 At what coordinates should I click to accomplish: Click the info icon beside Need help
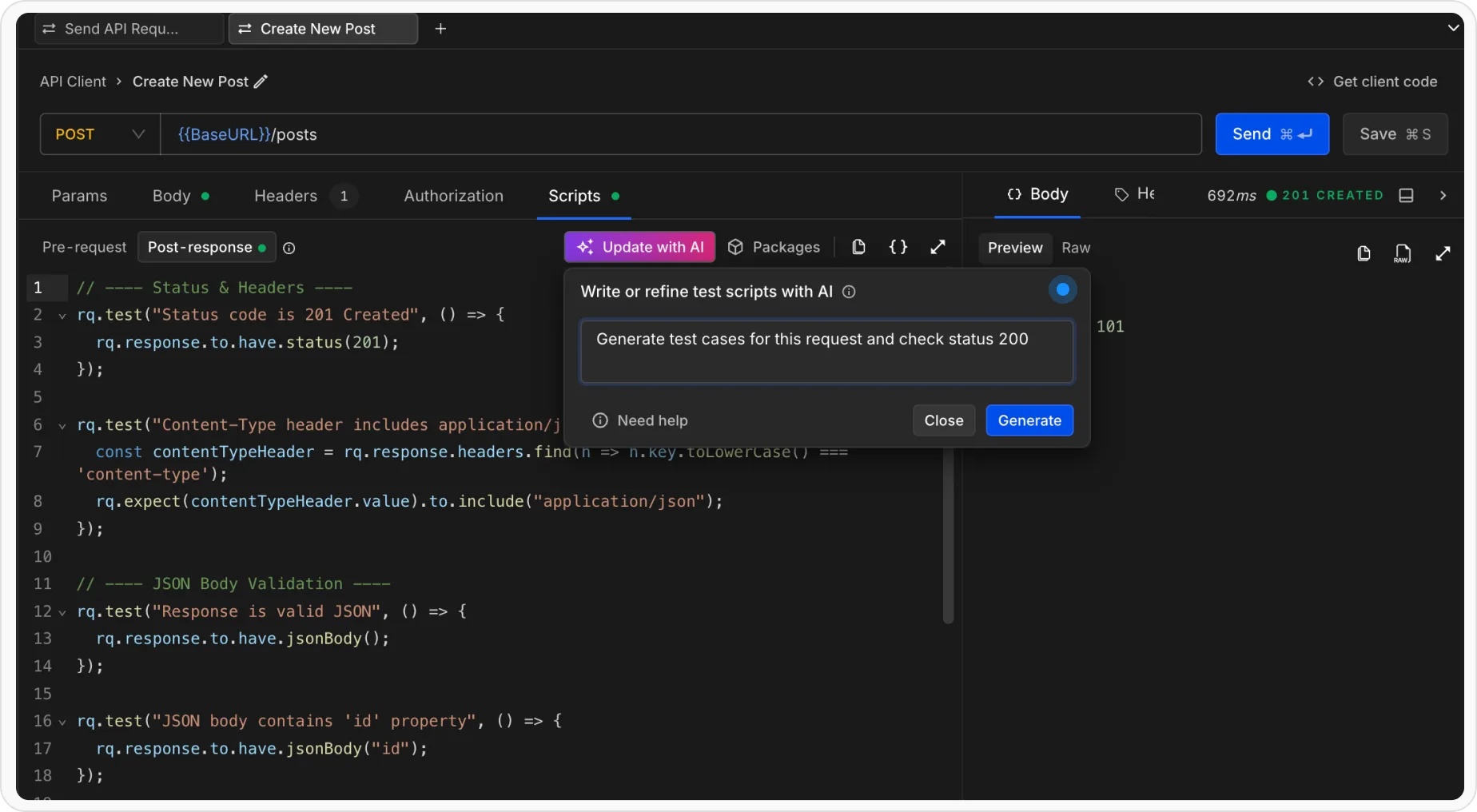pos(599,420)
